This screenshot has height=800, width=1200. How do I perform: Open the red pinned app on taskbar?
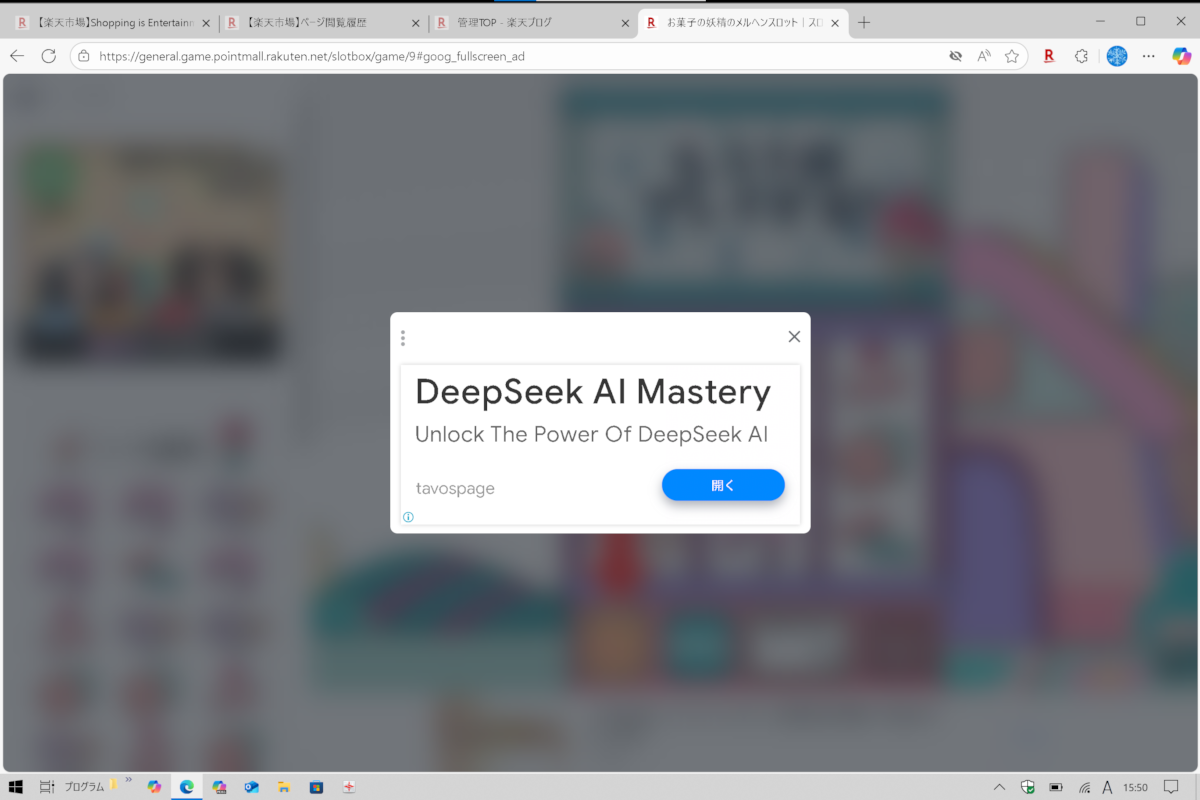348,787
